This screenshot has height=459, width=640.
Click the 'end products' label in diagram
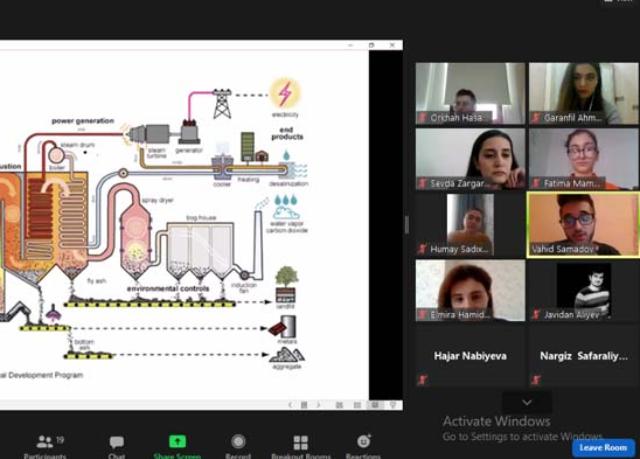(287, 133)
